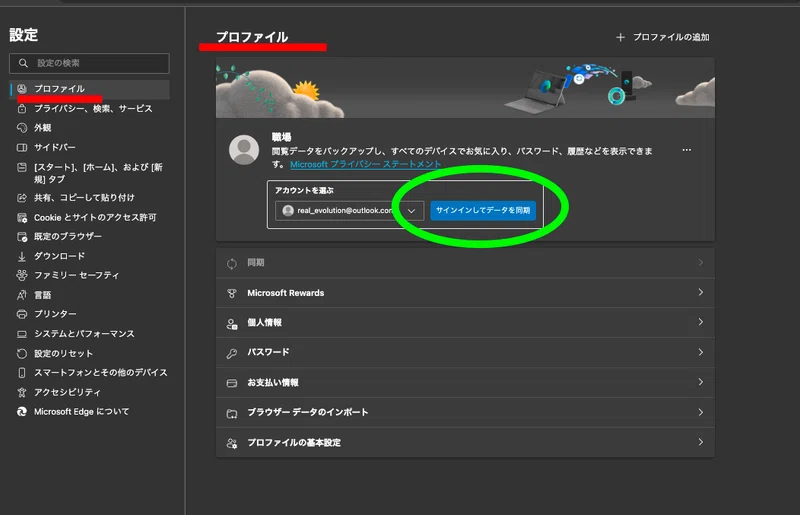Open the お支払い情報 row

point(465,382)
